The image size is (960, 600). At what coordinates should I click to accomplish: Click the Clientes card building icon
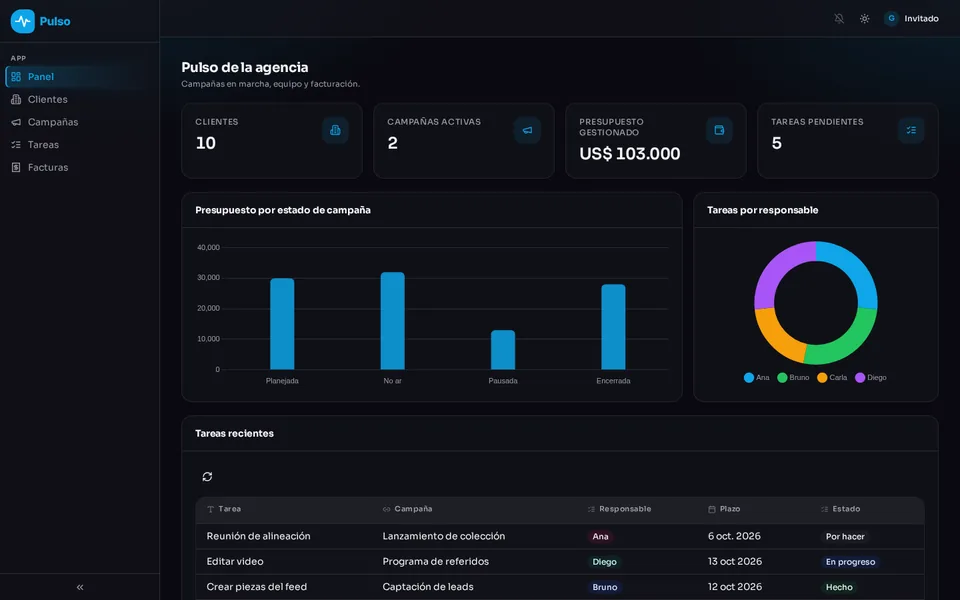pyautogui.click(x=335, y=130)
